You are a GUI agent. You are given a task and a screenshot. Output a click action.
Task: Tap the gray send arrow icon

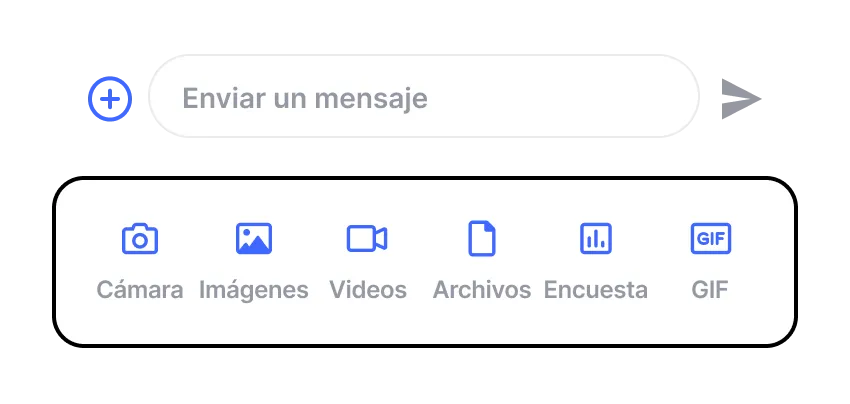(x=741, y=99)
